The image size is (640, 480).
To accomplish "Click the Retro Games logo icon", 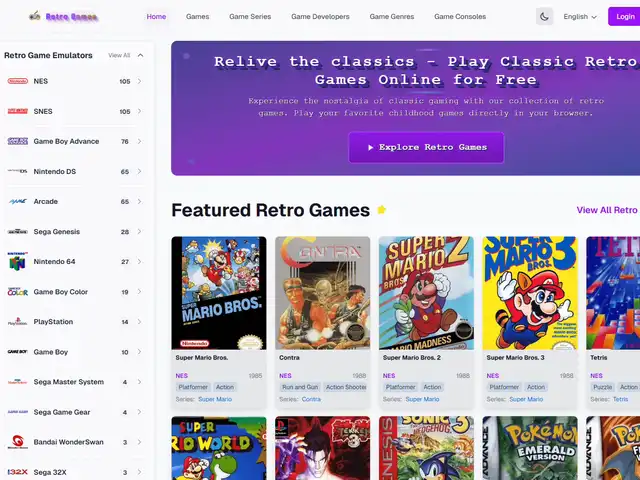I will (x=35, y=16).
